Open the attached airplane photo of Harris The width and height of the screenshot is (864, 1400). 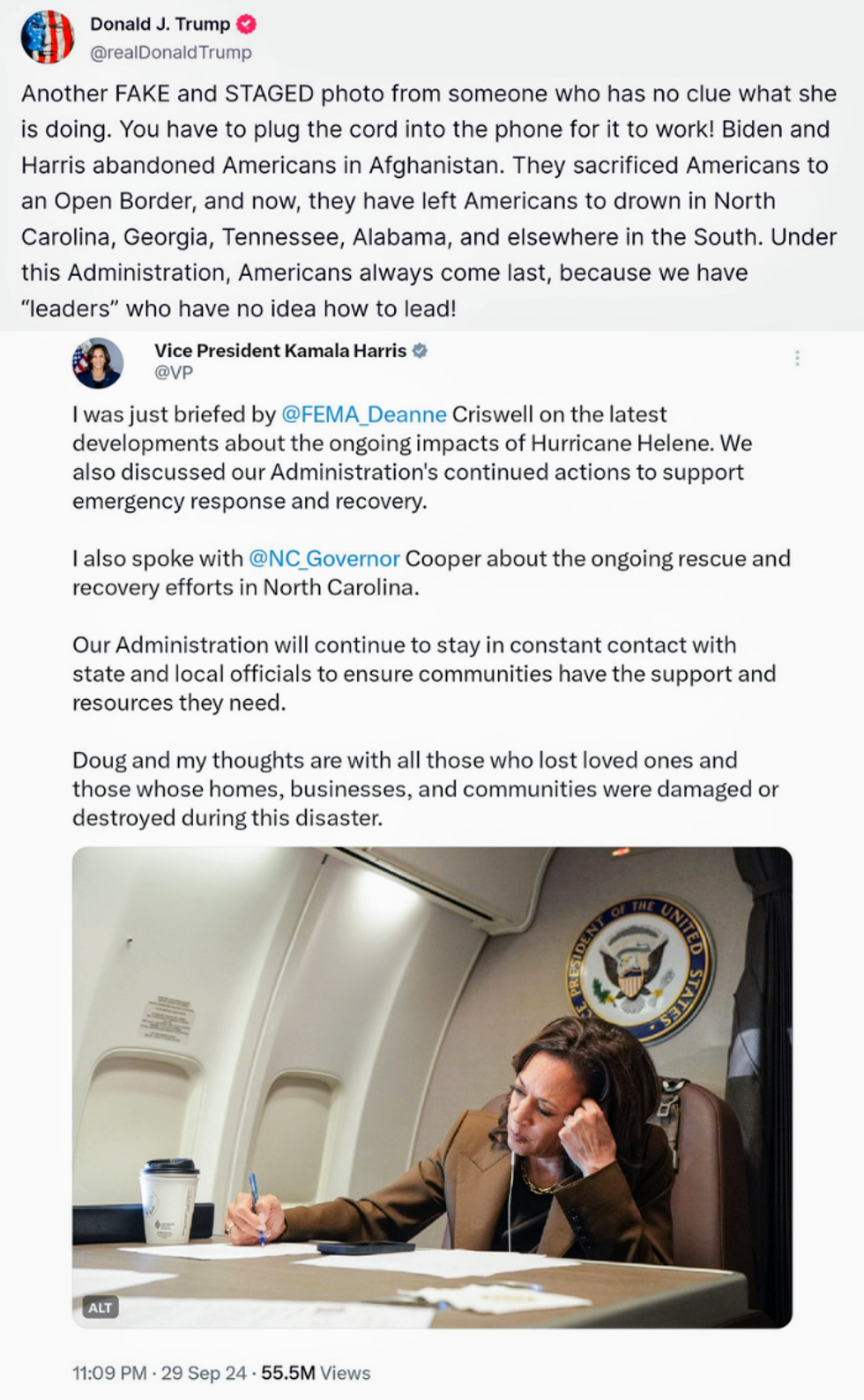[432, 1087]
